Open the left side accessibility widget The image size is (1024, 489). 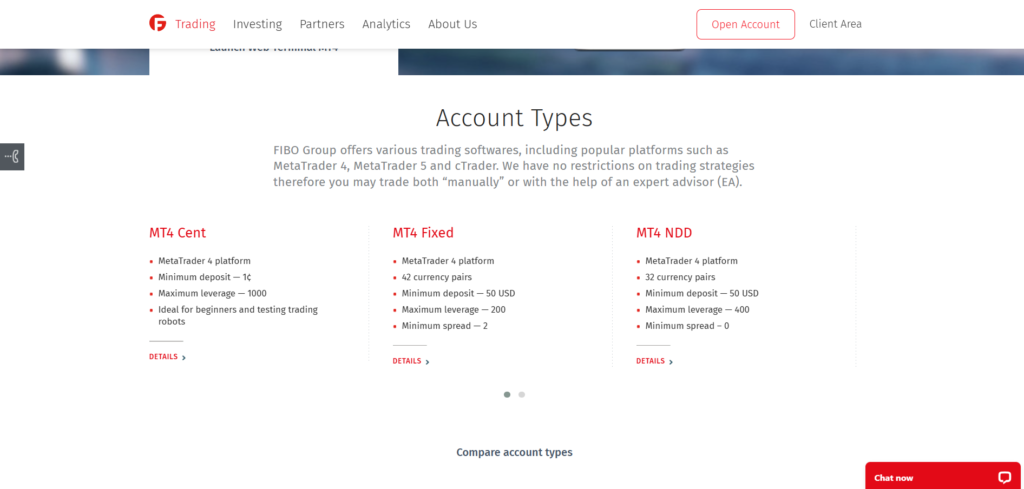pos(12,156)
